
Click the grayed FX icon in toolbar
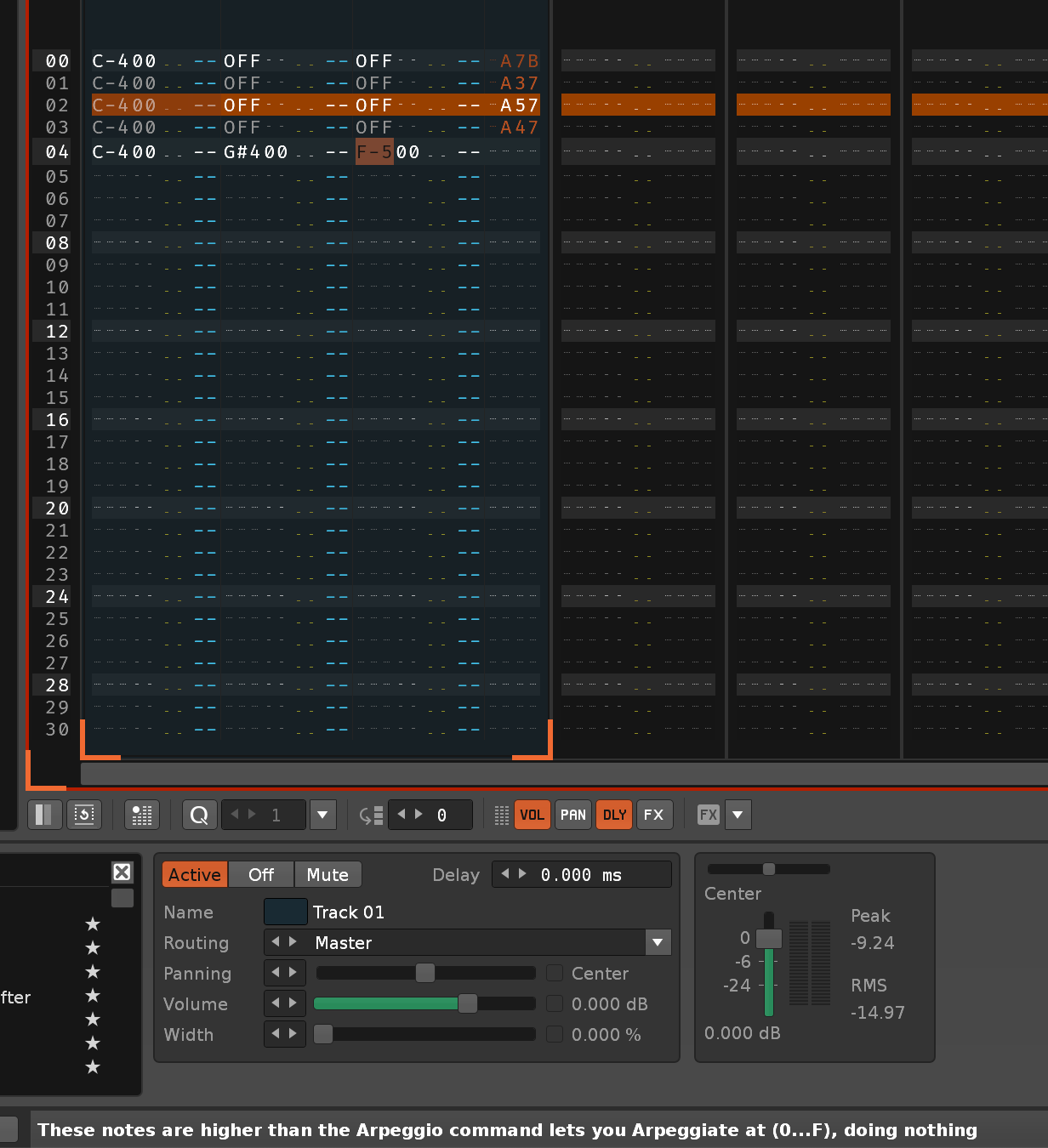708,815
